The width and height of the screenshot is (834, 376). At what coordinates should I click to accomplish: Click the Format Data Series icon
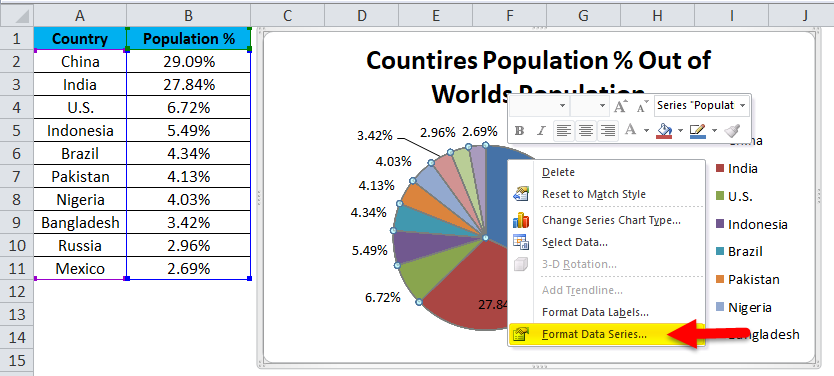(521, 334)
